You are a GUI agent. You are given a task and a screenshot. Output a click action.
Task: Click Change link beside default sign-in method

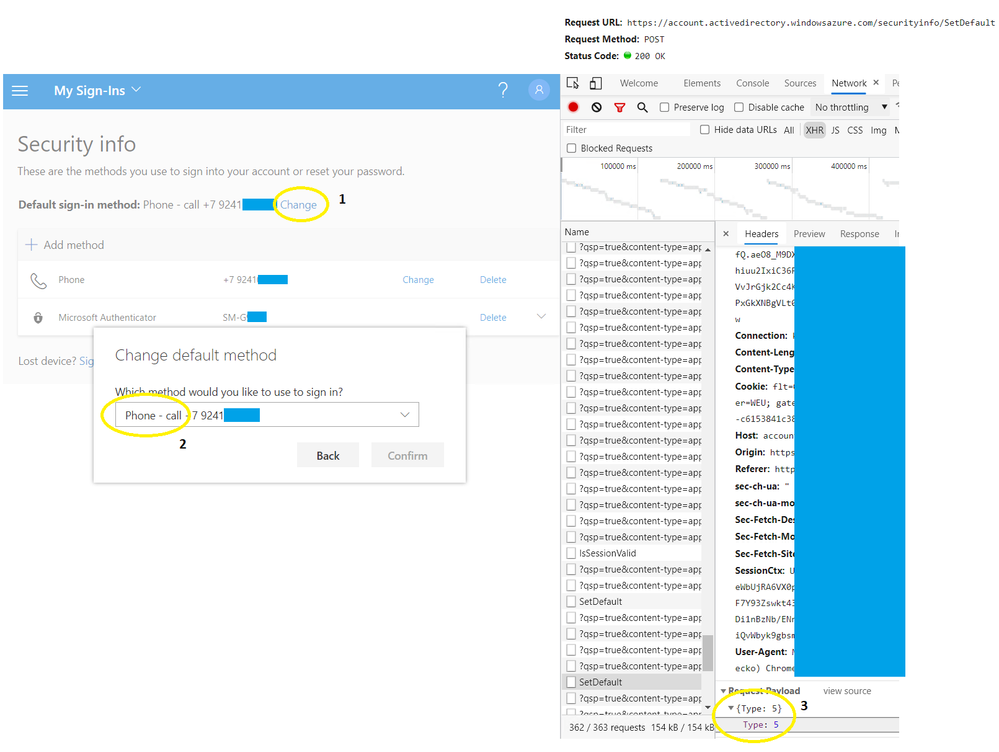point(298,205)
